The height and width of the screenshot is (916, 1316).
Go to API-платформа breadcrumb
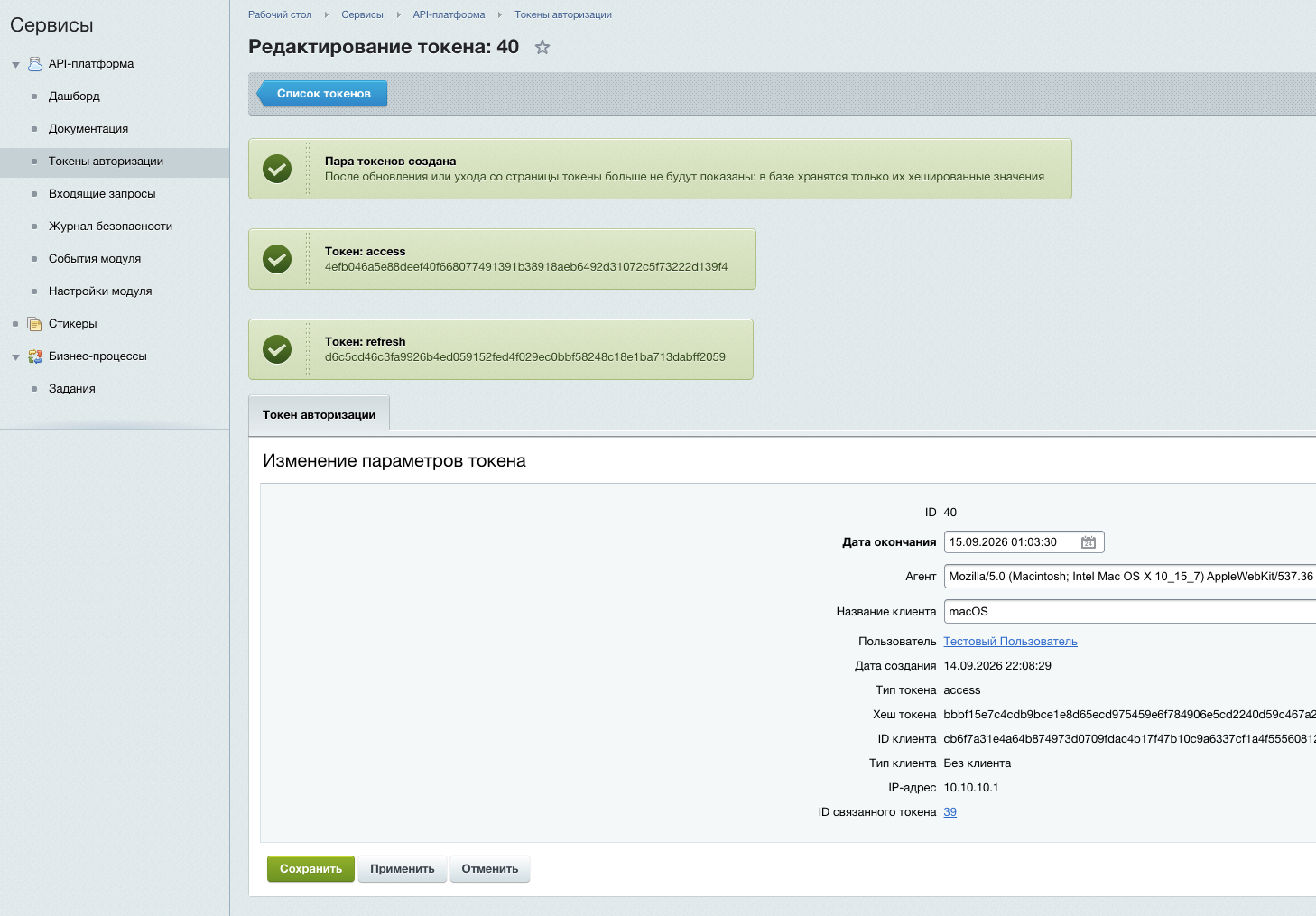tap(449, 14)
